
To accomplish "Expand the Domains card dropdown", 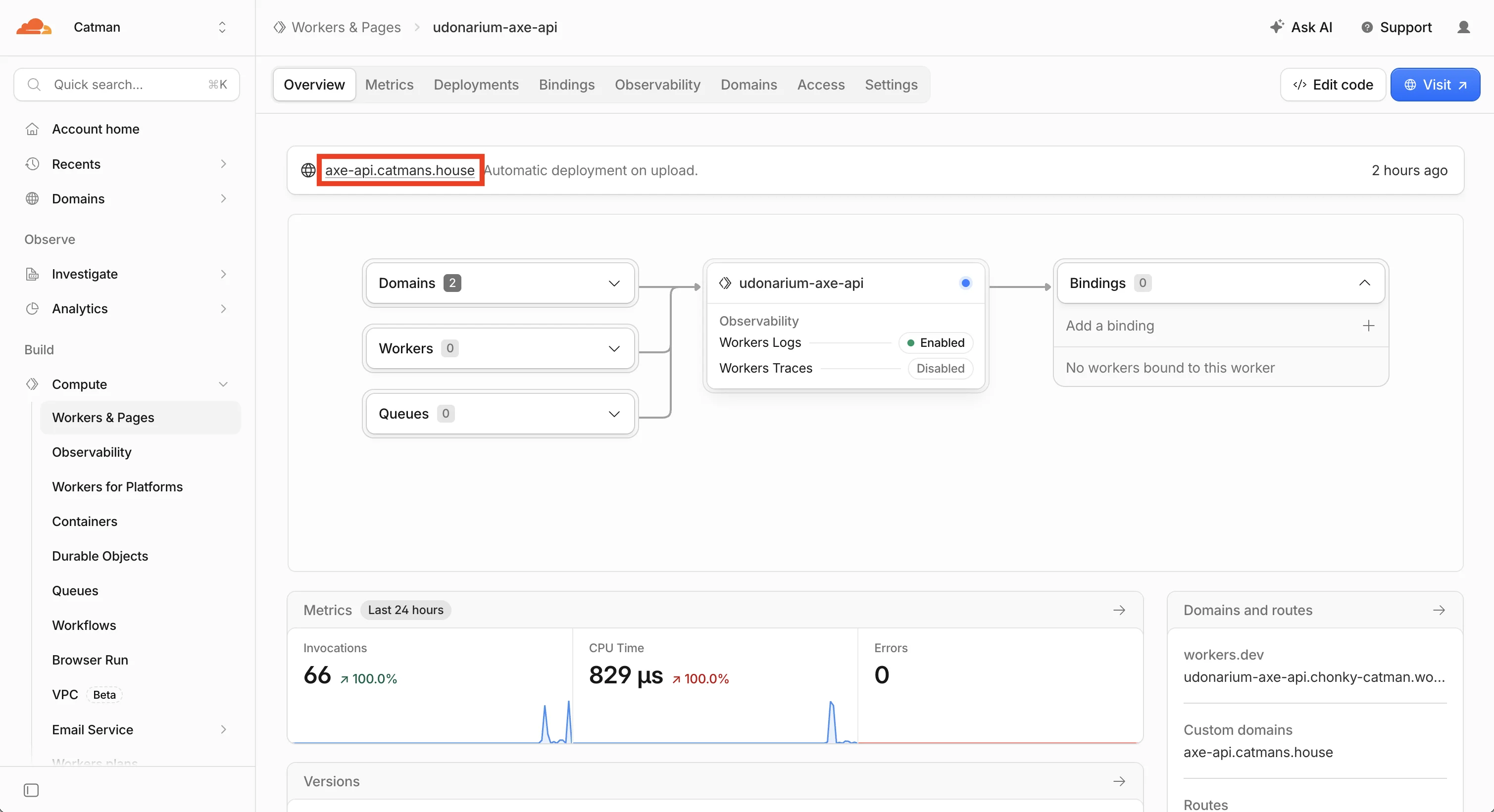I will [x=614, y=284].
